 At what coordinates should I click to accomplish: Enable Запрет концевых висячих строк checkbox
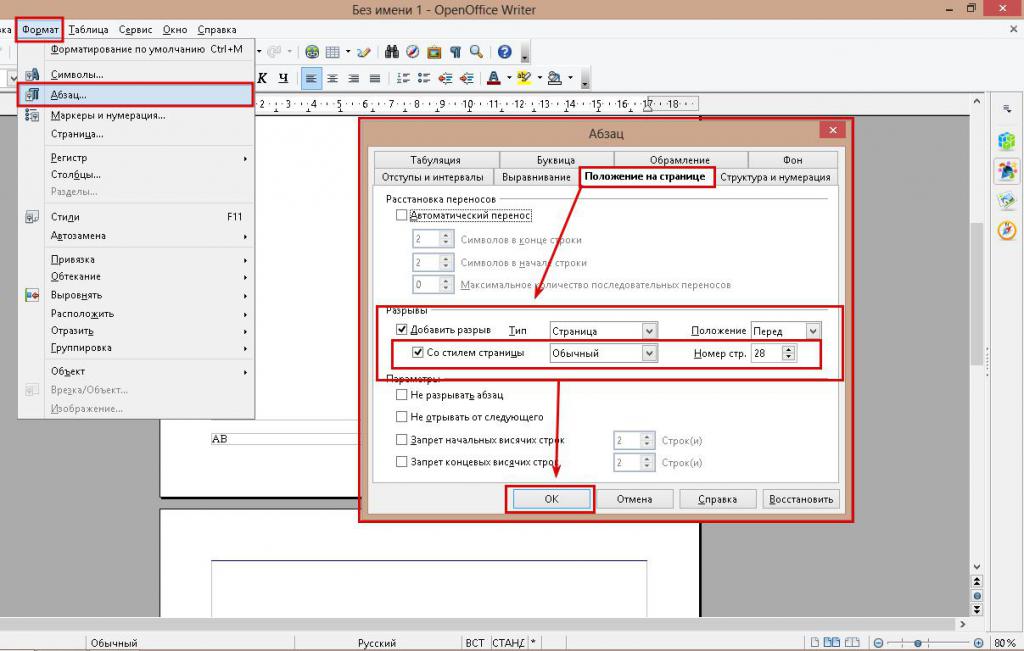coord(402,462)
